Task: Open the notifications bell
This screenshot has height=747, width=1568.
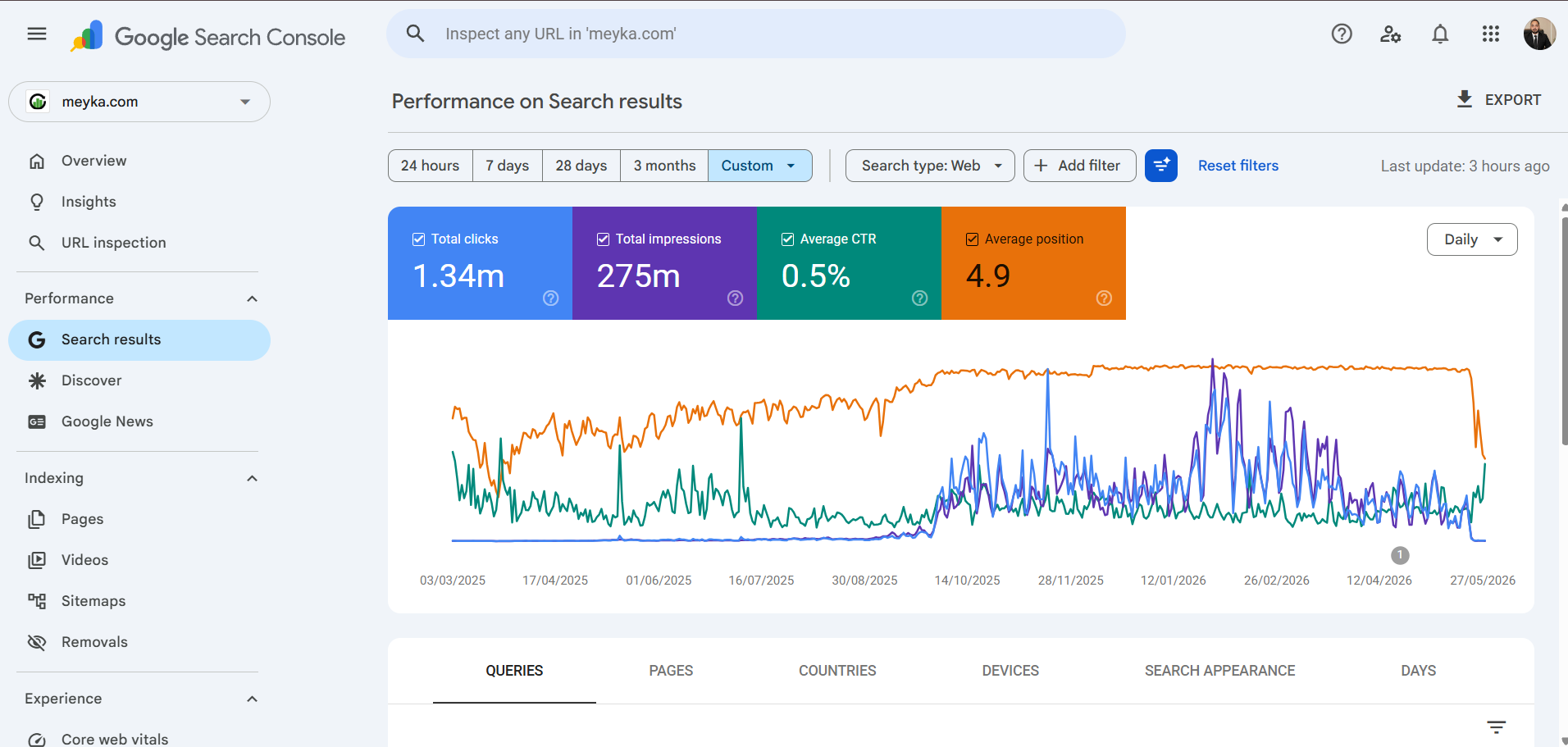Action: click(1440, 34)
